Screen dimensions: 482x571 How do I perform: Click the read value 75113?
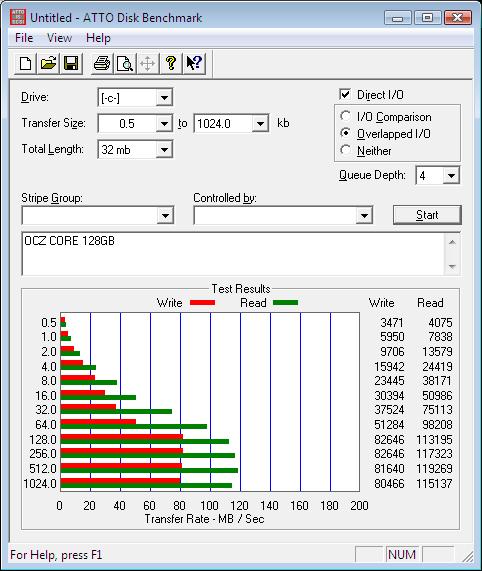437,410
